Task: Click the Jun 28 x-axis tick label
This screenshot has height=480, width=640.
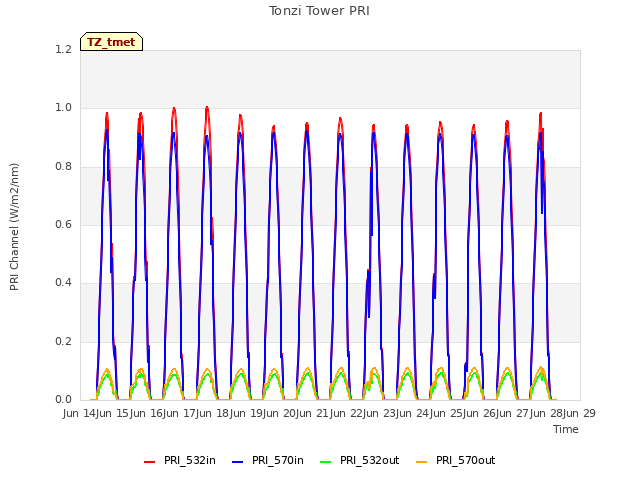Action: coord(547,413)
